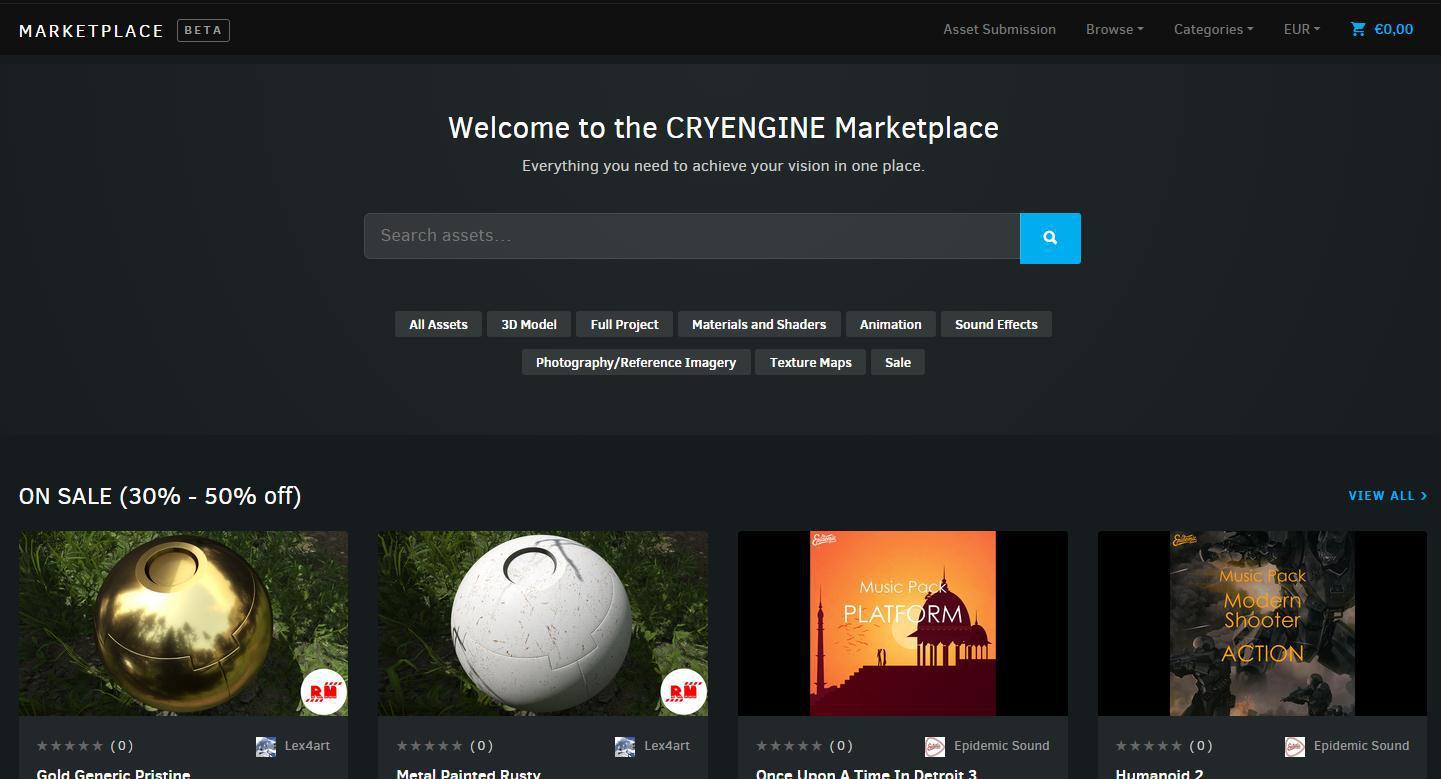Open the €0,00 cart total

1394,29
